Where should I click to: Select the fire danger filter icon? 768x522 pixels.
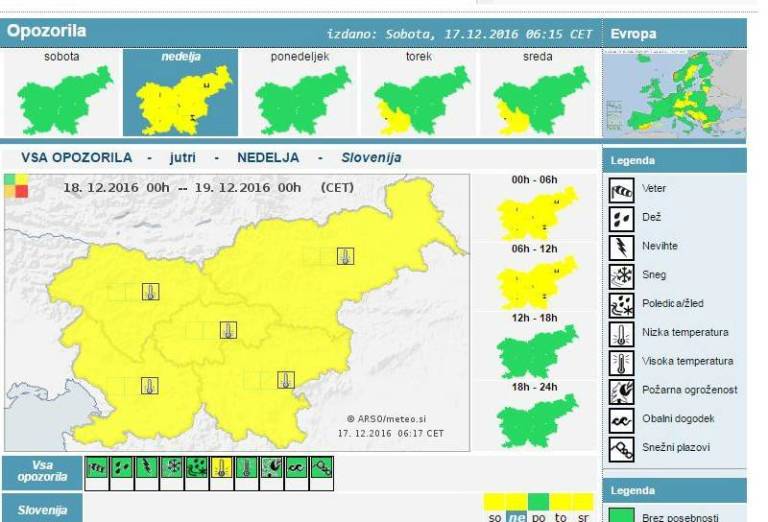[272, 467]
